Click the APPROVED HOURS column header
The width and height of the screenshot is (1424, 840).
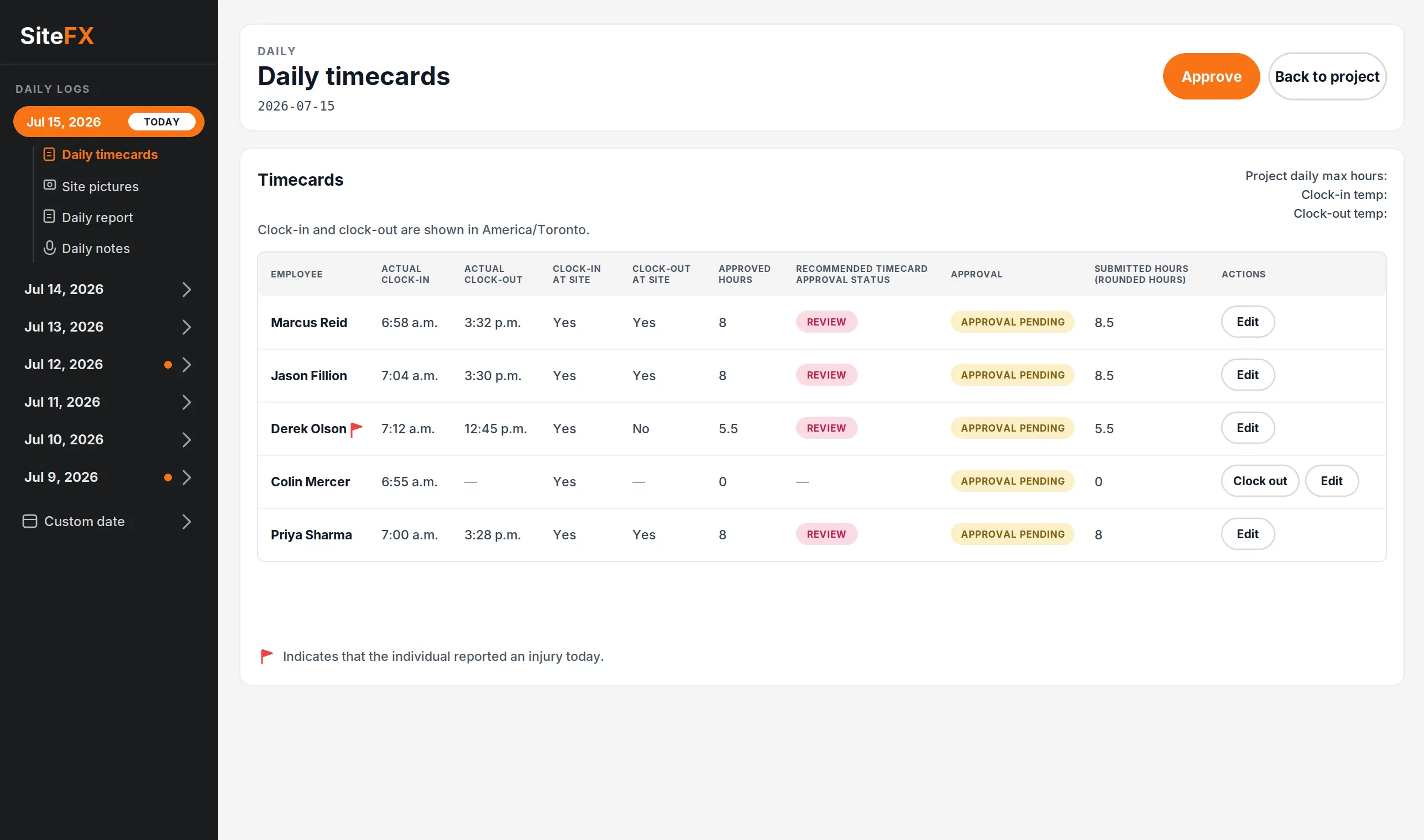745,274
